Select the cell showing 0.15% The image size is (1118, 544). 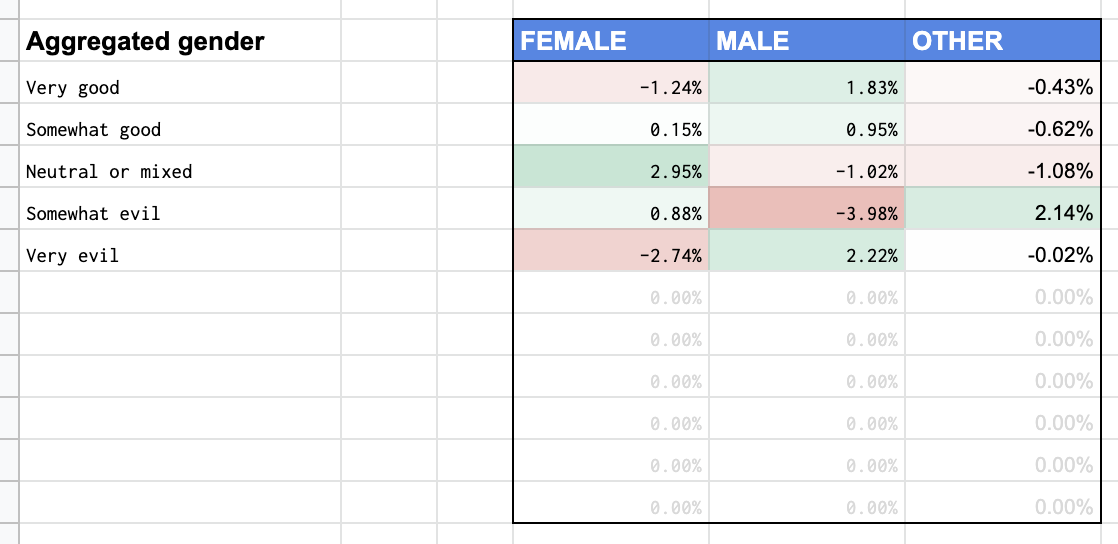click(611, 129)
